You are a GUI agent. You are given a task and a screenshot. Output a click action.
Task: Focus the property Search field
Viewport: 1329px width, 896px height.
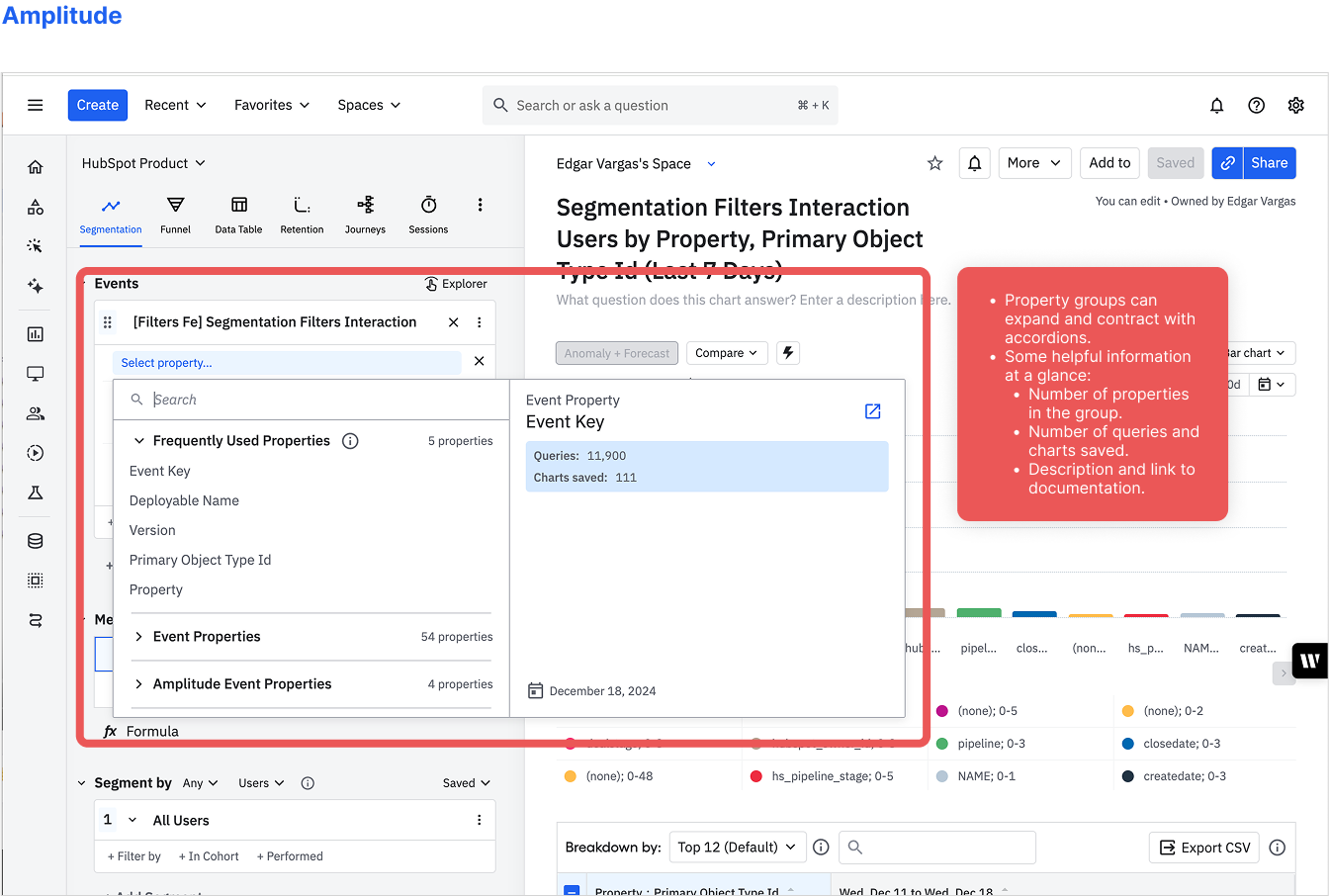[x=311, y=400]
